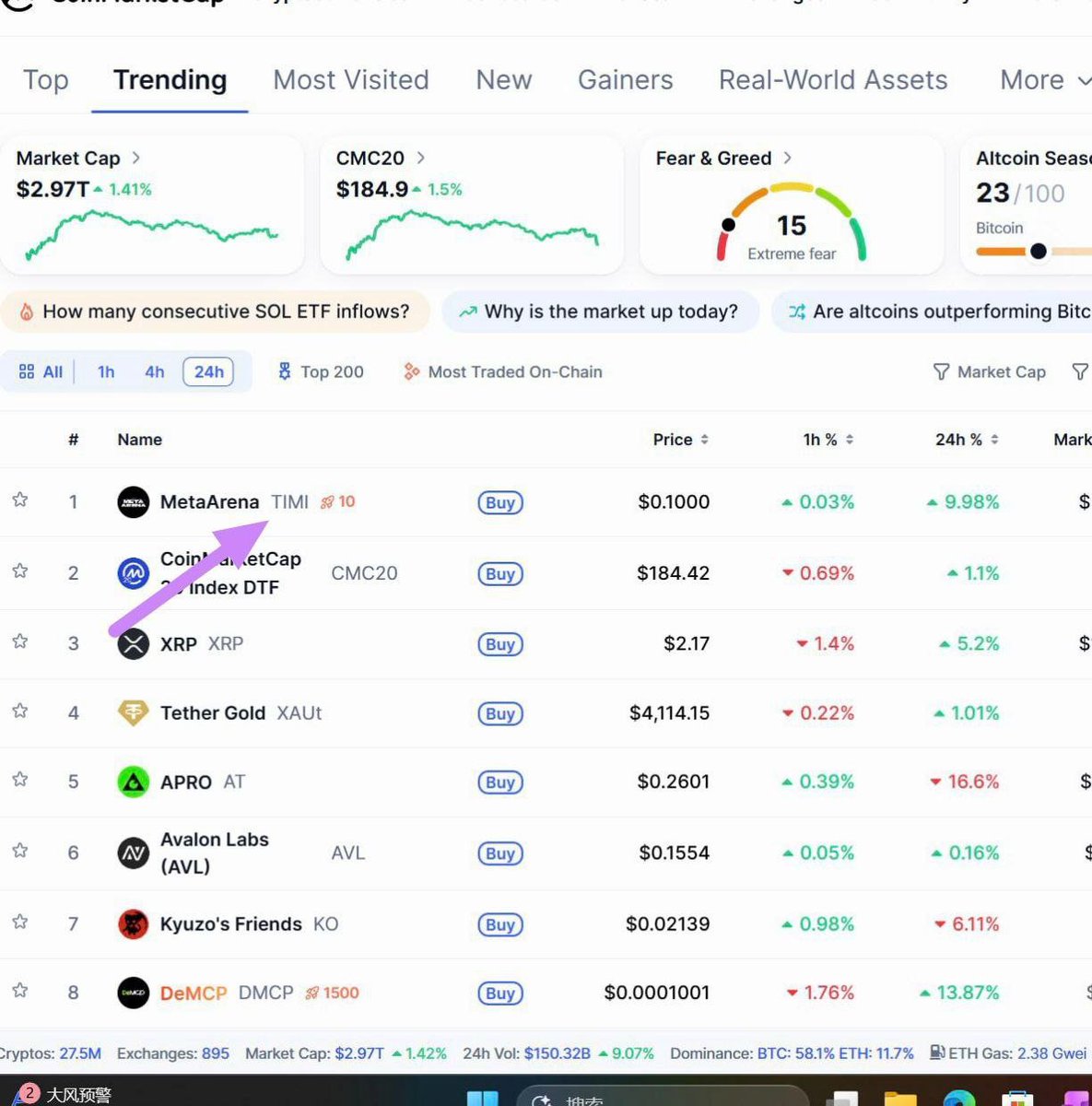This screenshot has width=1092, height=1106.
Task: Open the 大风预警 weather widget
Action: pyautogui.click(x=63, y=1094)
